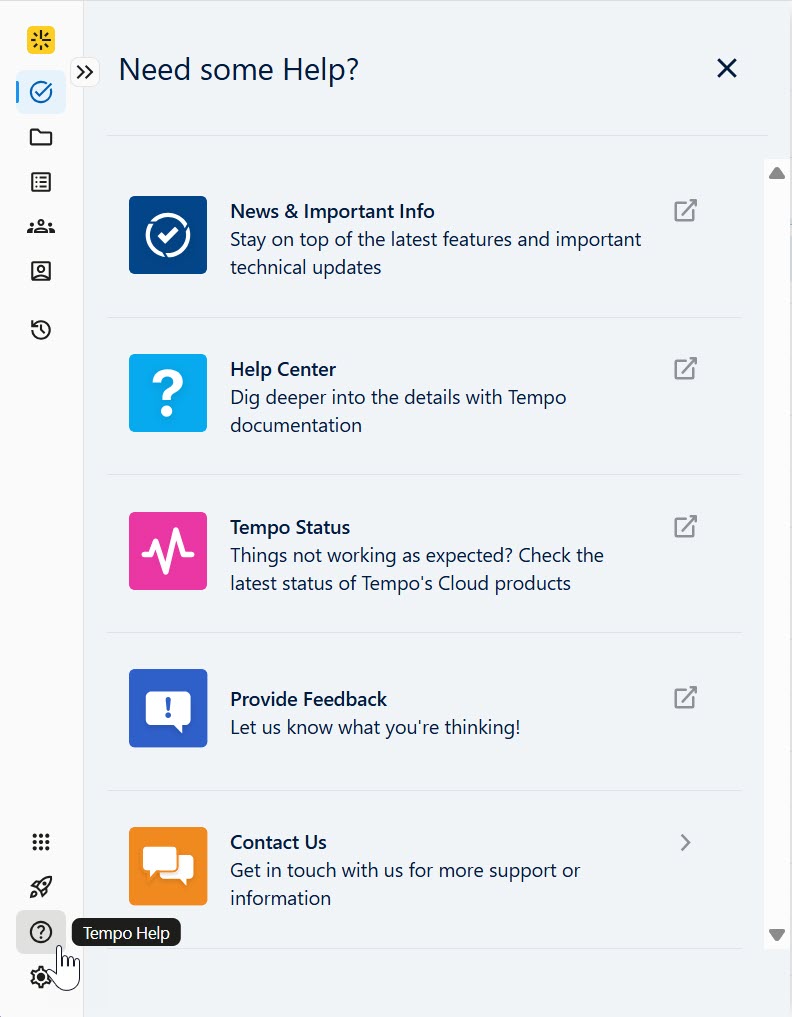Screen dimensions: 792x1017
Task: Click the contact card icon in sidebar
Action: [x=40, y=271]
